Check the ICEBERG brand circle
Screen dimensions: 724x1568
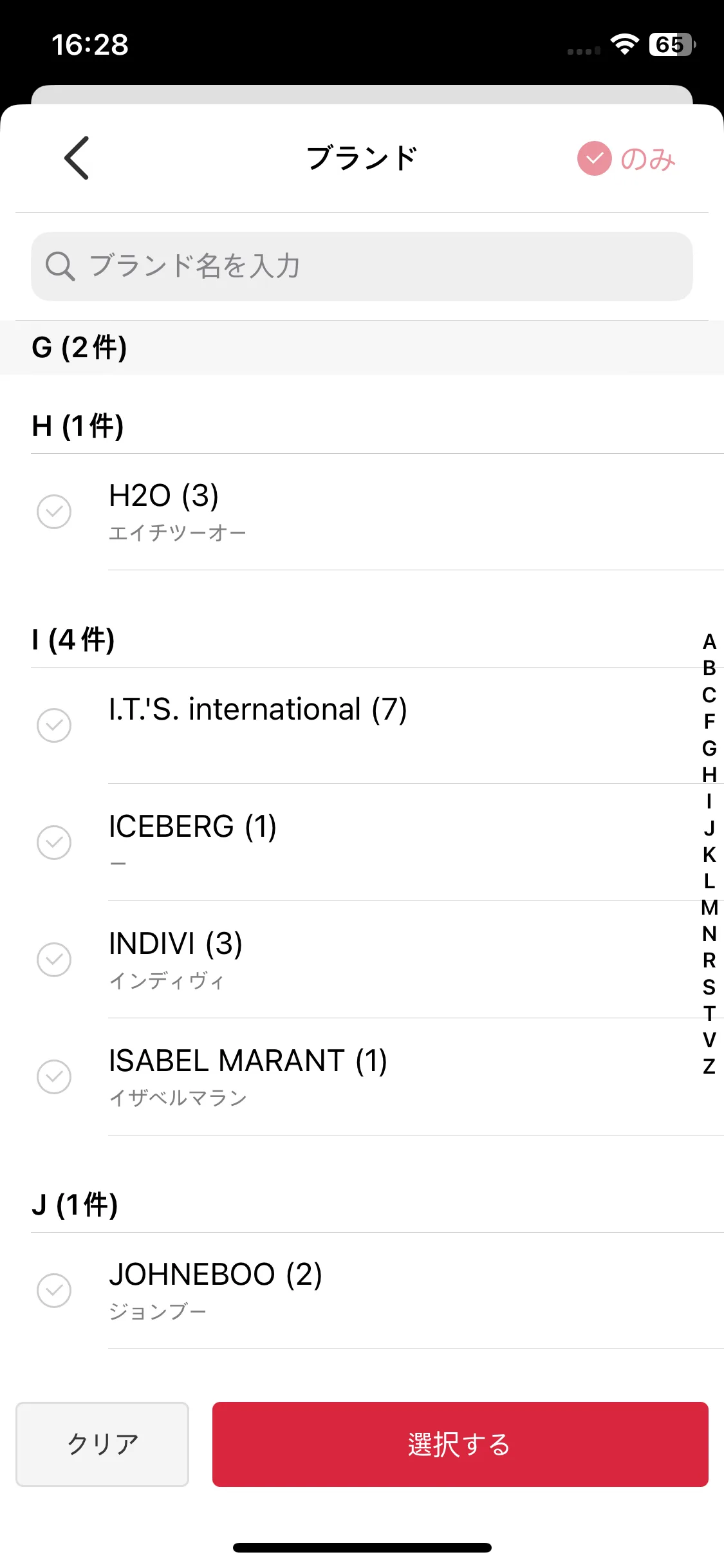point(54,843)
